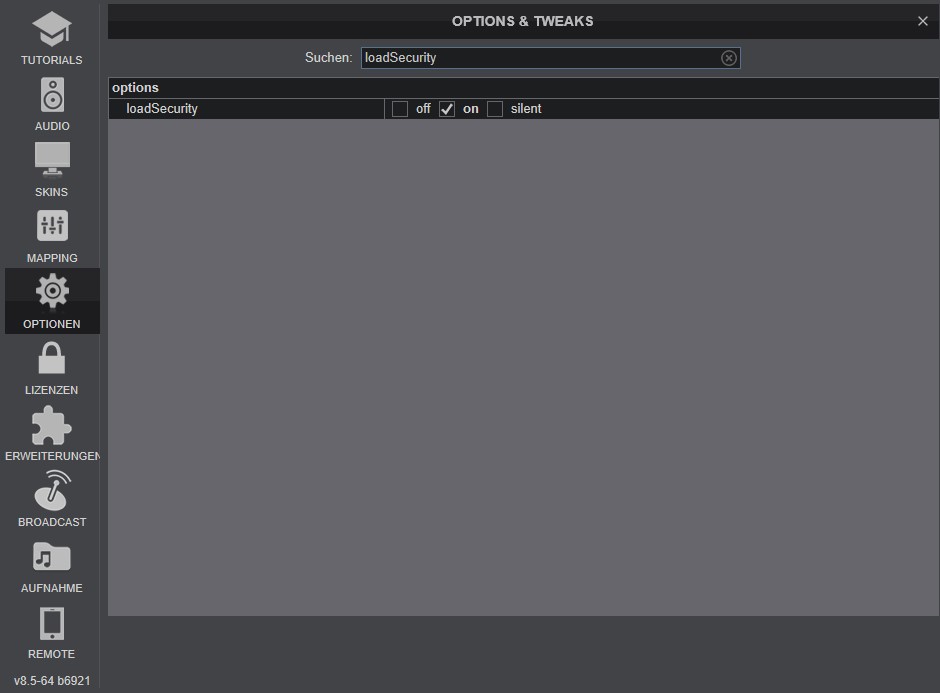Go to the Skins monitor section

[x=52, y=170]
